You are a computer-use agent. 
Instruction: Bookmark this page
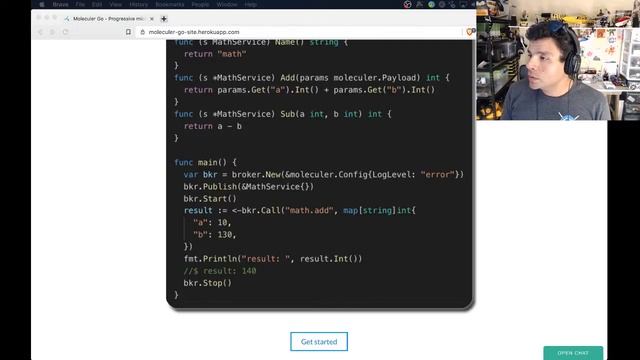click(128, 32)
